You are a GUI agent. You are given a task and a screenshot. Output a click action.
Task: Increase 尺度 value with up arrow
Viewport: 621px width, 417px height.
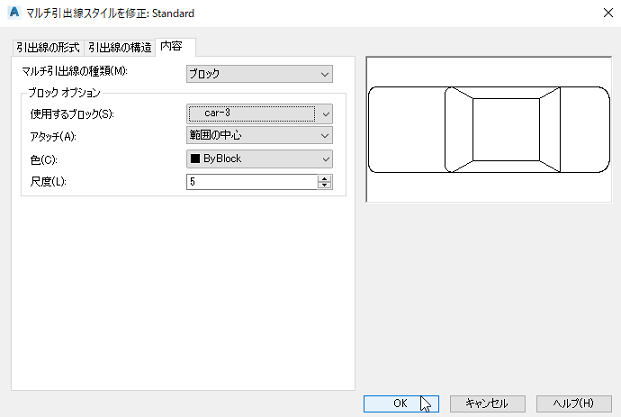pyautogui.click(x=325, y=179)
